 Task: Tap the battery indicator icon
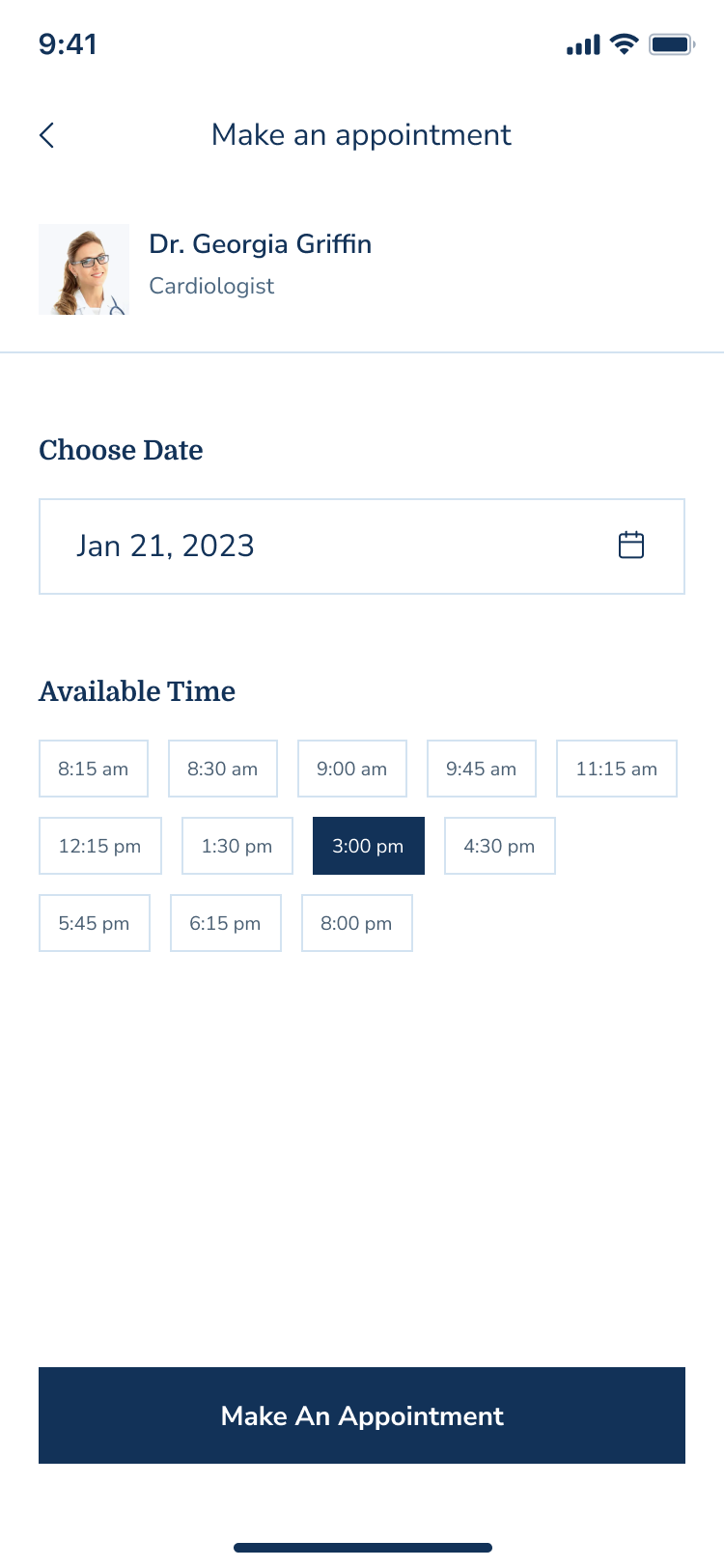[672, 44]
